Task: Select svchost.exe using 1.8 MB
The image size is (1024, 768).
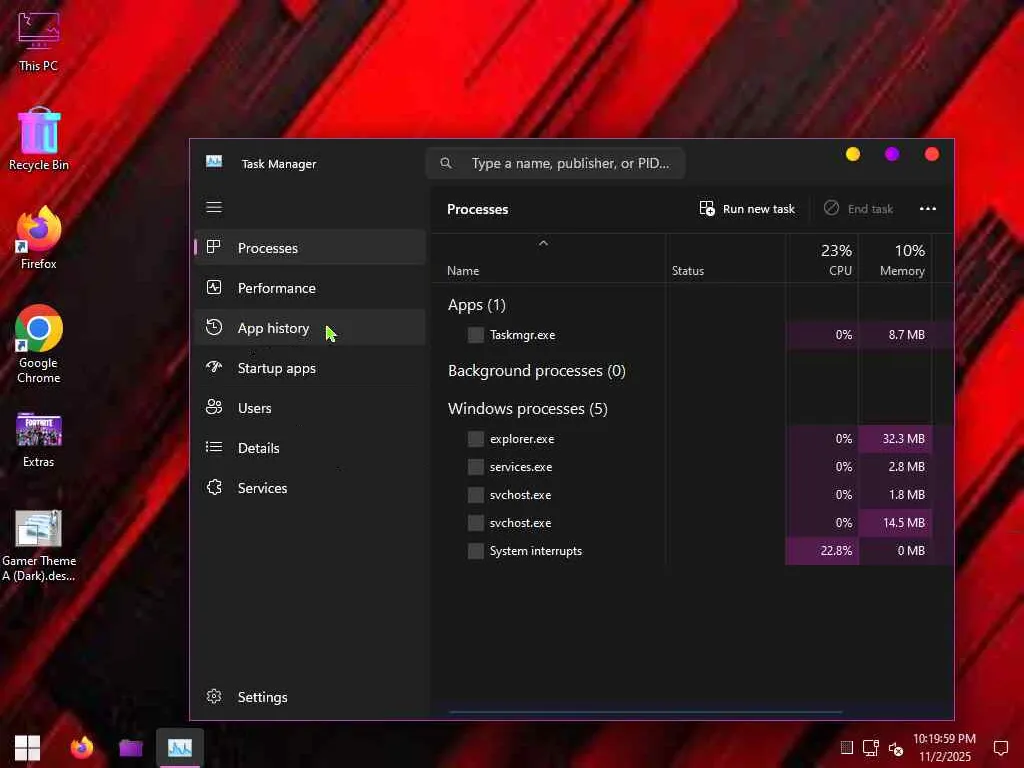Action: pyautogui.click(x=692, y=495)
